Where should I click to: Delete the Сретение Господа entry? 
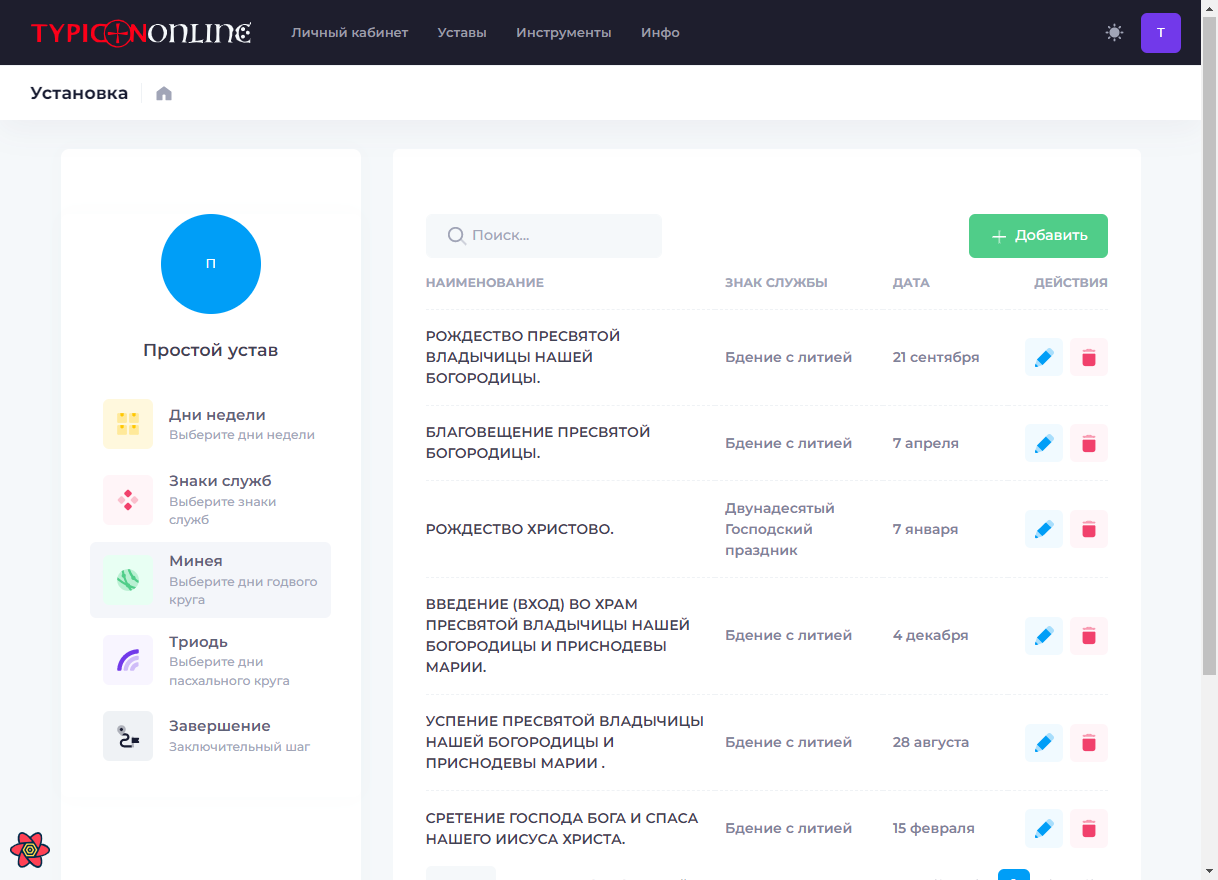tap(1089, 828)
